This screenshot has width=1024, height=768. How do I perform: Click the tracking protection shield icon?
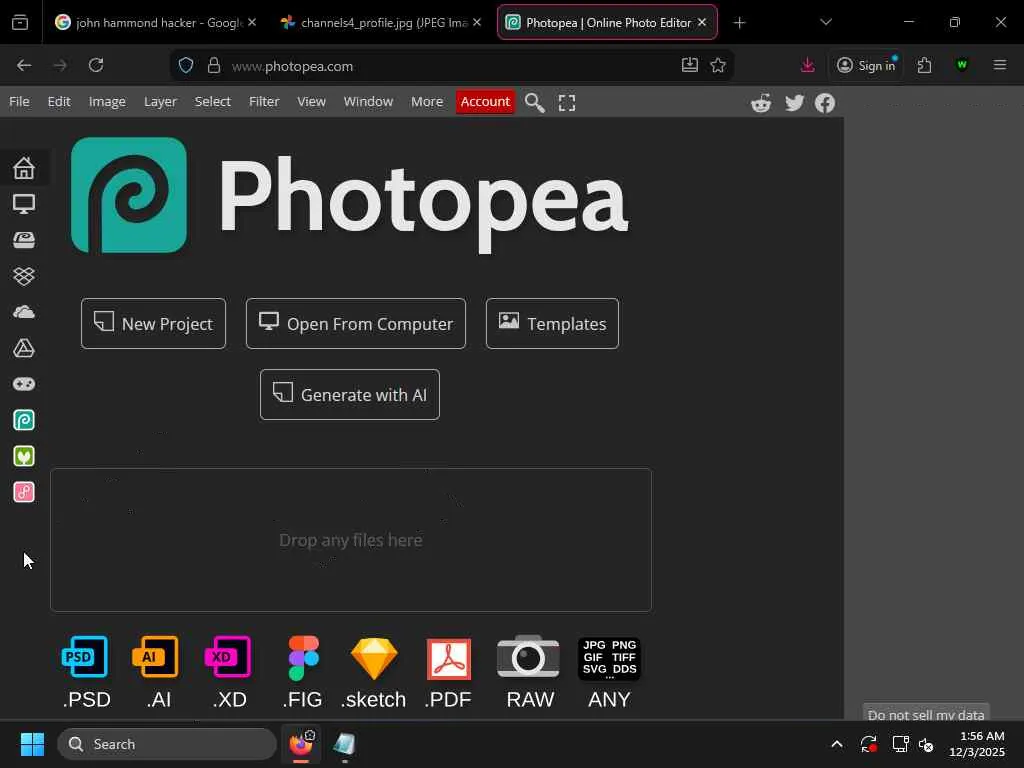pyautogui.click(x=186, y=65)
